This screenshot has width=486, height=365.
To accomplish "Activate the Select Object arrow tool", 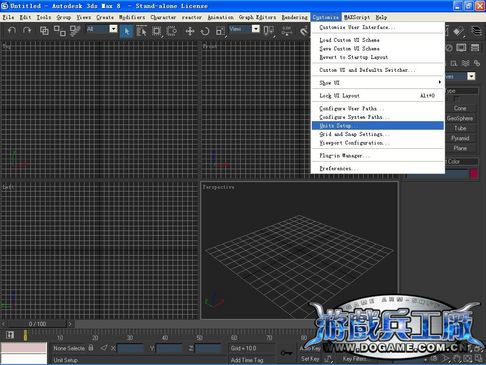I will click(126, 31).
